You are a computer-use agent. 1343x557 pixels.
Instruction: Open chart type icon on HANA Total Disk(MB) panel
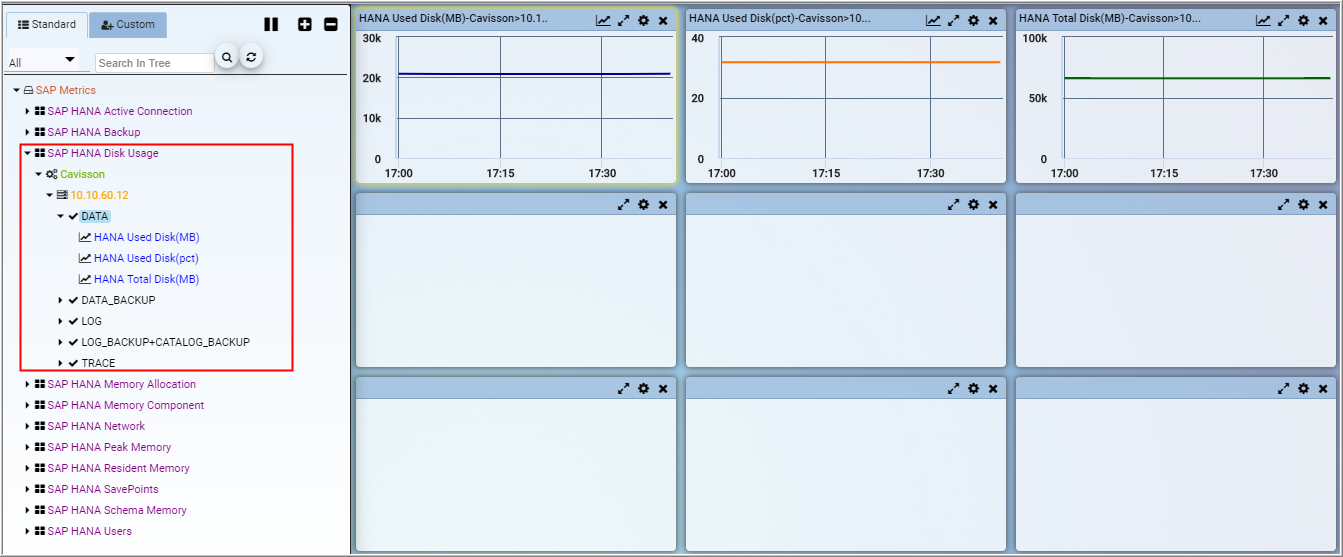tap(1264, 20)
